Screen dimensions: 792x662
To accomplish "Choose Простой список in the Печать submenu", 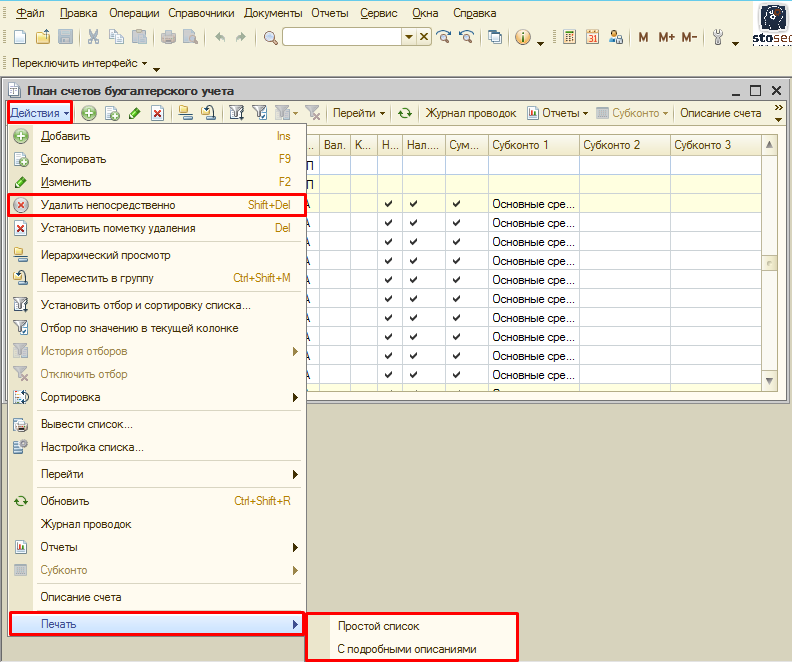I will [x=379, y=626].
